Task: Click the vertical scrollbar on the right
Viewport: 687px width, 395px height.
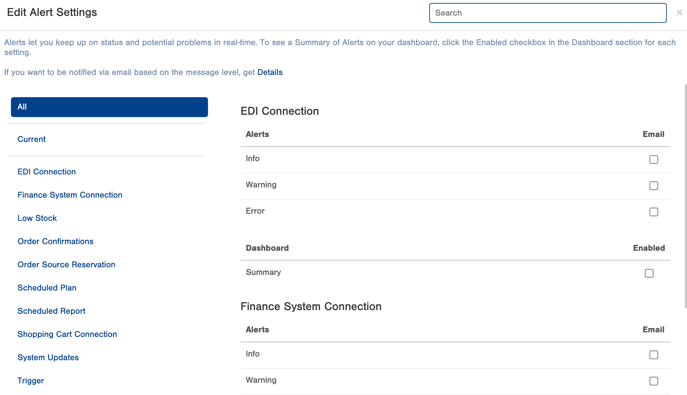Action: pyautogui.click(x=685, y=196)
